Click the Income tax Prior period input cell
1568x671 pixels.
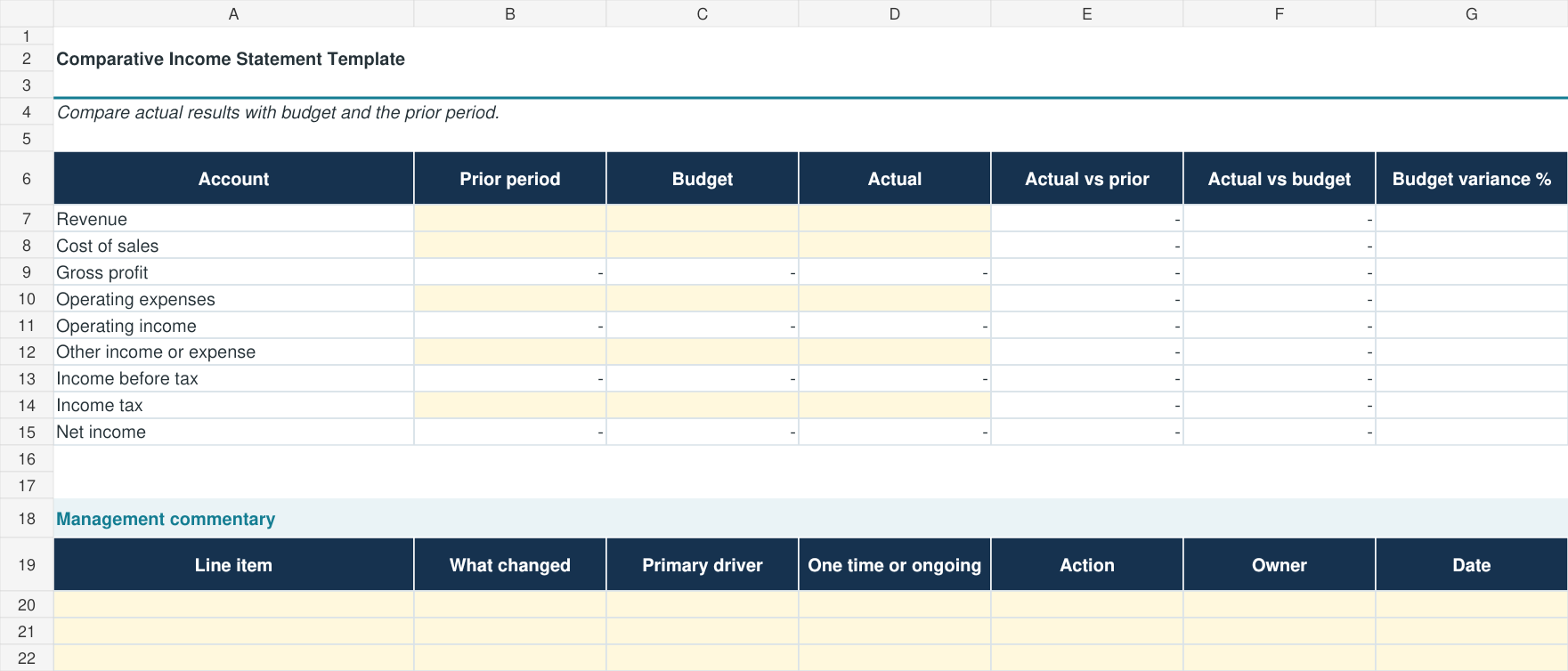(510, 405)
